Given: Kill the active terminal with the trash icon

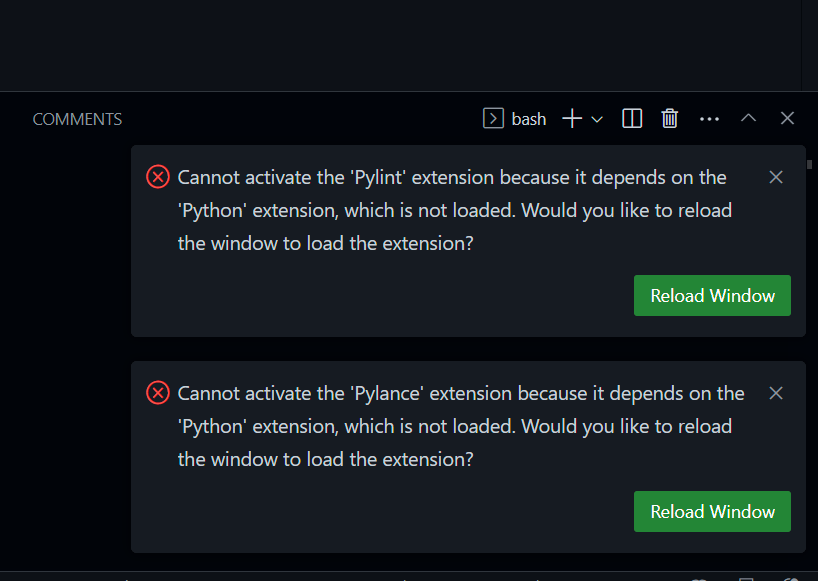Looking at the screenshot, I should 670,118.
